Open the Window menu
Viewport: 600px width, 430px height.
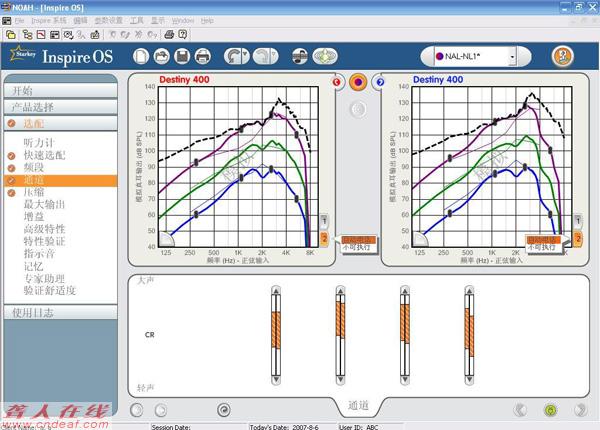[x=183, y=21]
